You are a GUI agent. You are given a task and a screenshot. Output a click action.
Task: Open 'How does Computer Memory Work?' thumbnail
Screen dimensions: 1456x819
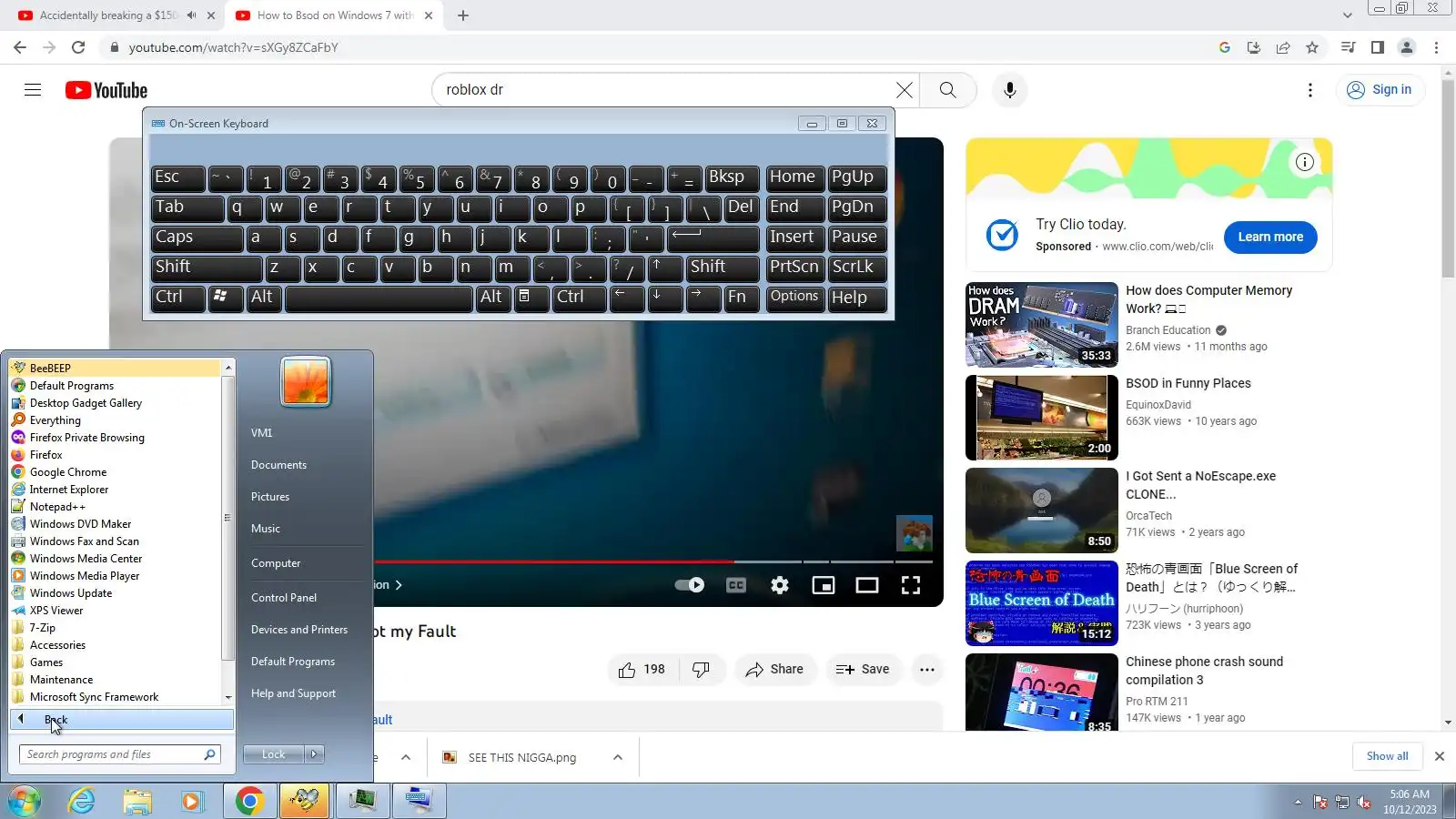click(x=1042, y=325)
